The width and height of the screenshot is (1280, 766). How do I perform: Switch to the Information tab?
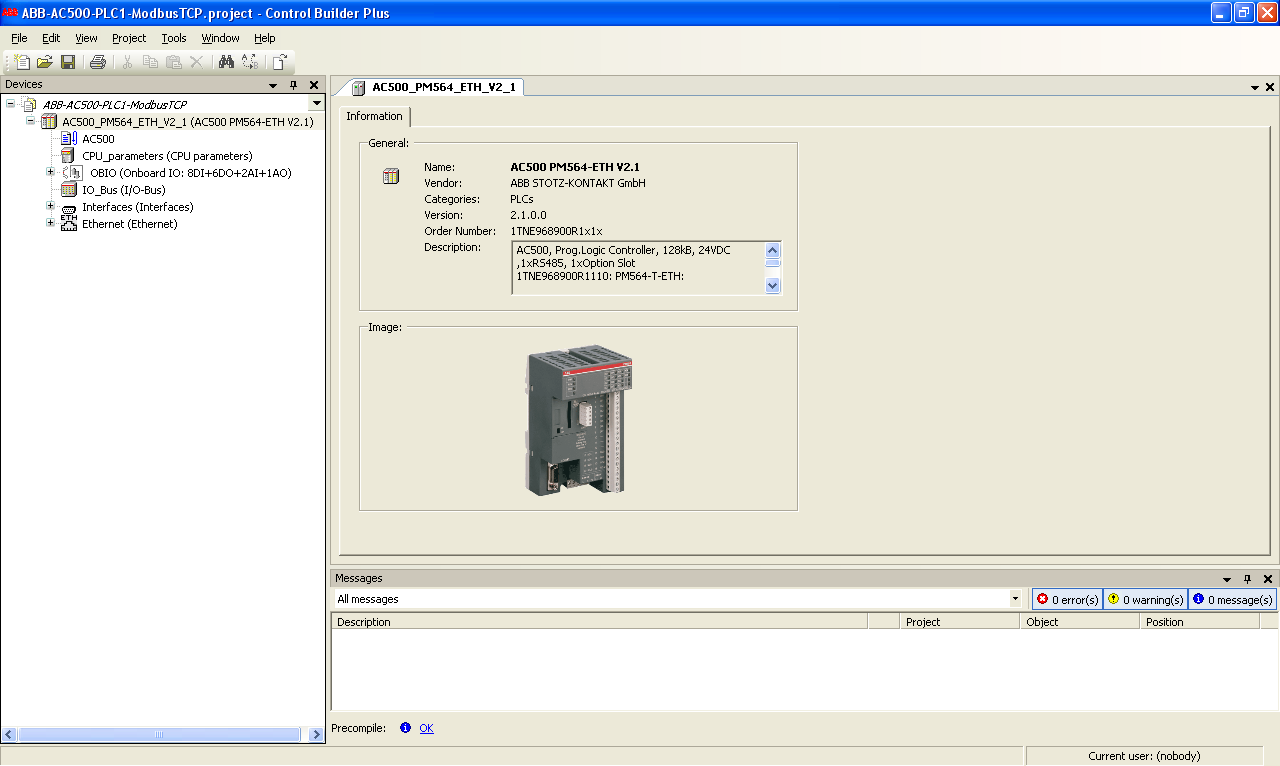373,116
